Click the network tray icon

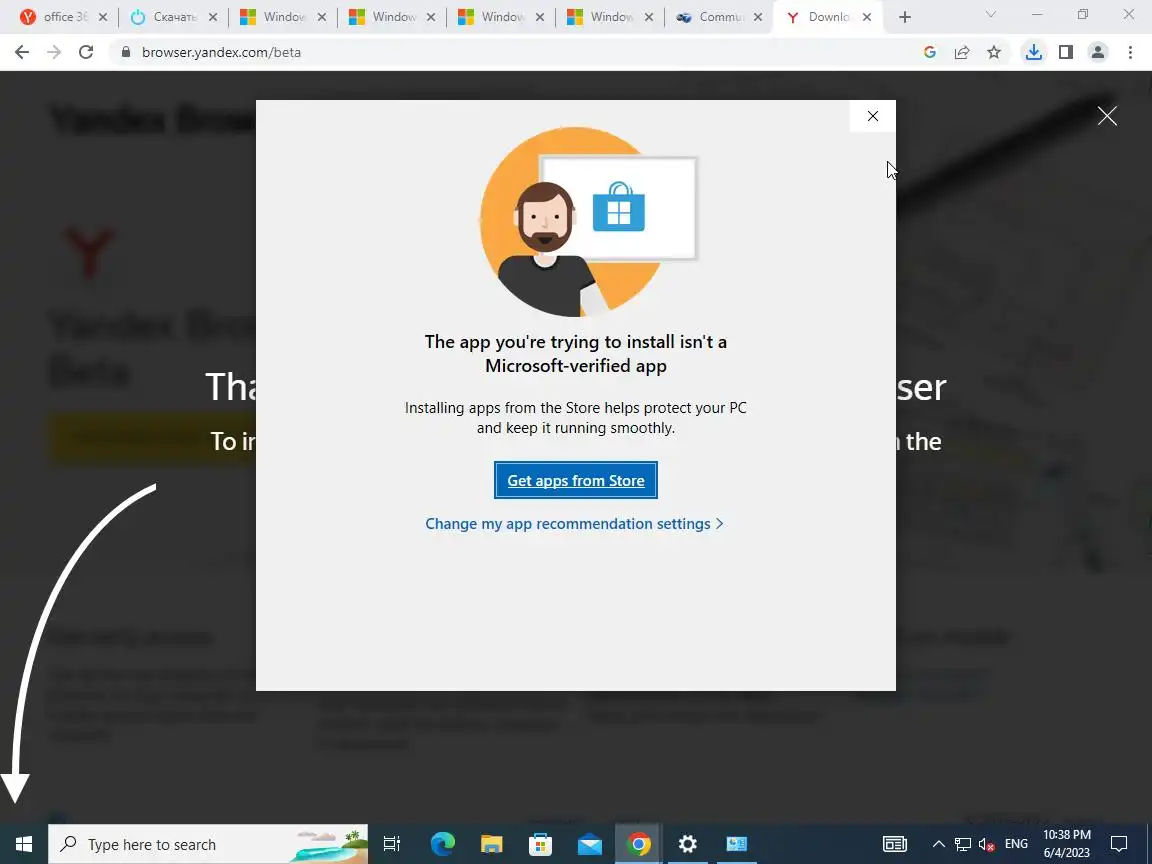pyautogui.click(x=962, y=844)
